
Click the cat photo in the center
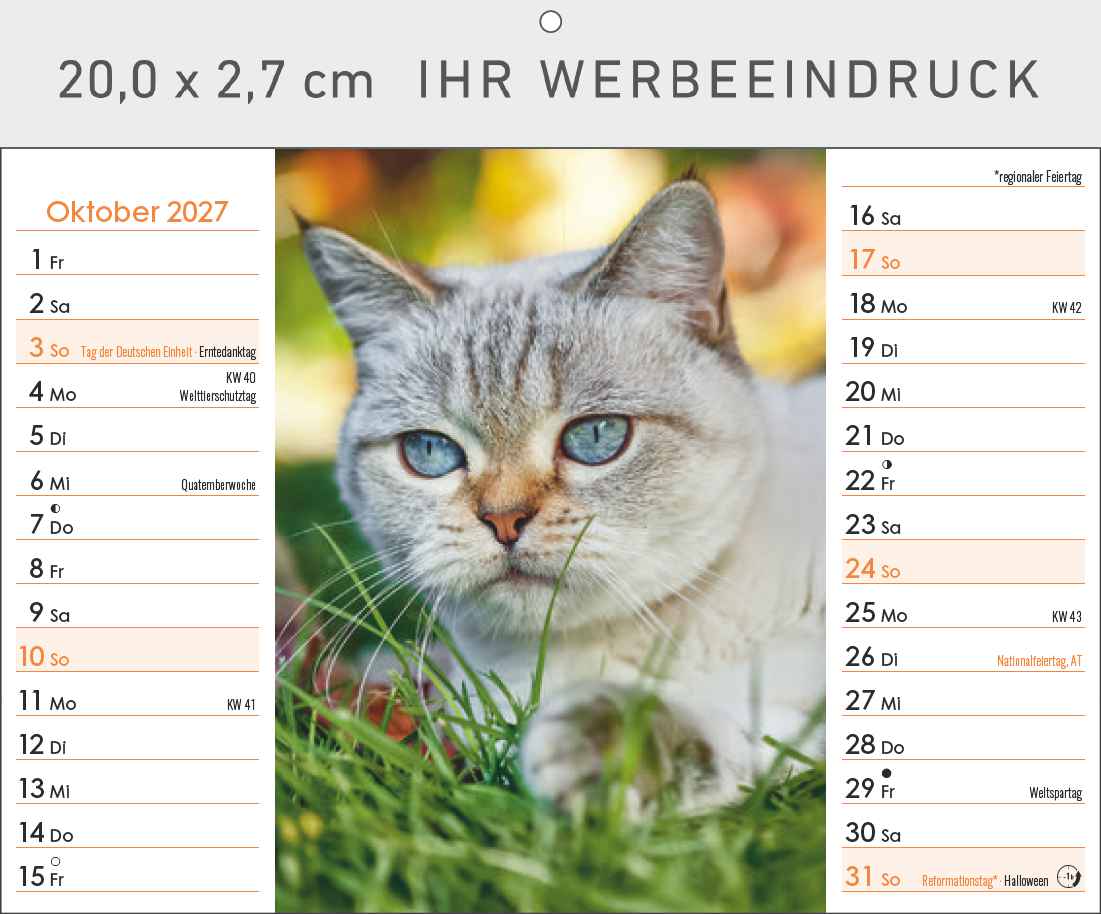550,530
